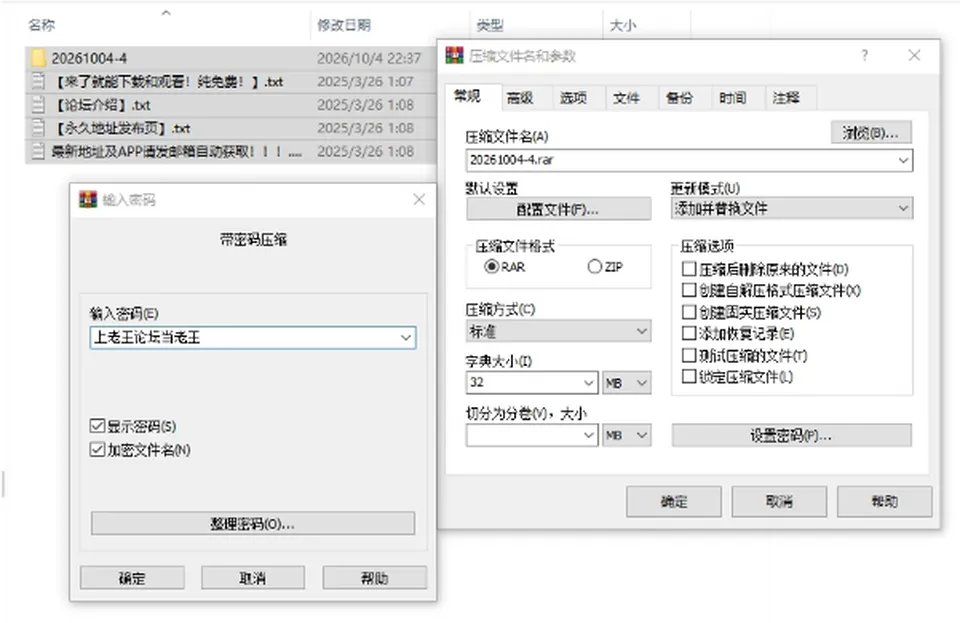960x623 pixels.
Task: Enable 创建自解压格式压缩文件 checkbox
Action: click(x=689, y=290)
